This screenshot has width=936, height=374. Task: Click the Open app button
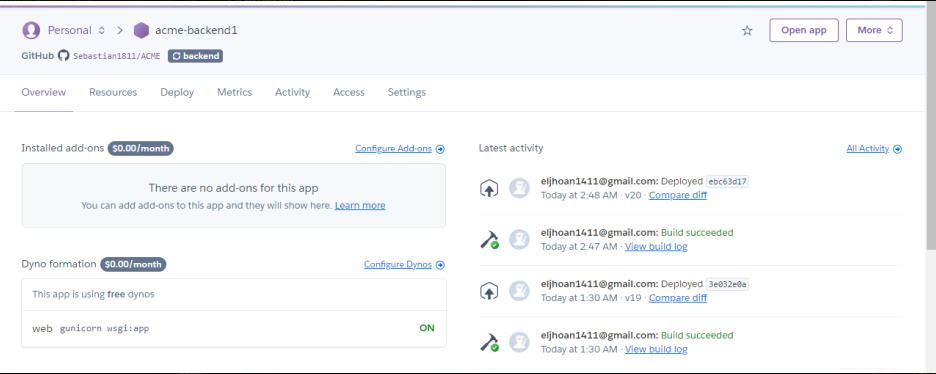804,30
